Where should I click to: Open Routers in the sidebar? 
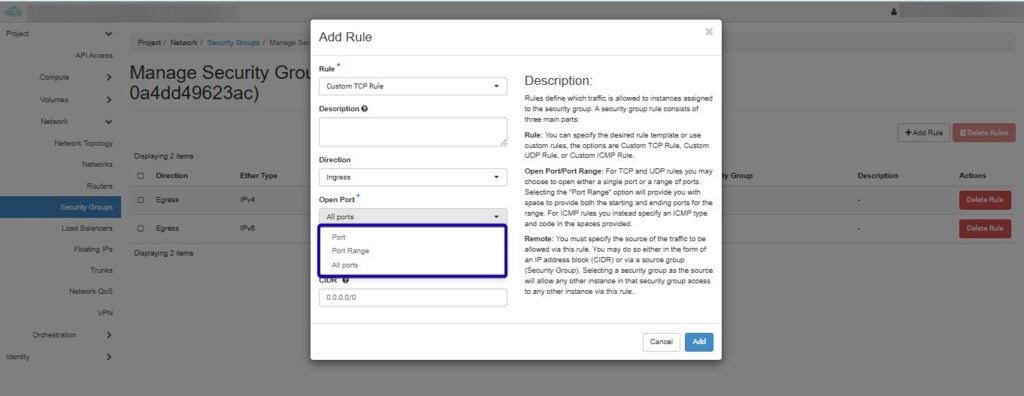tap(100, 186)
